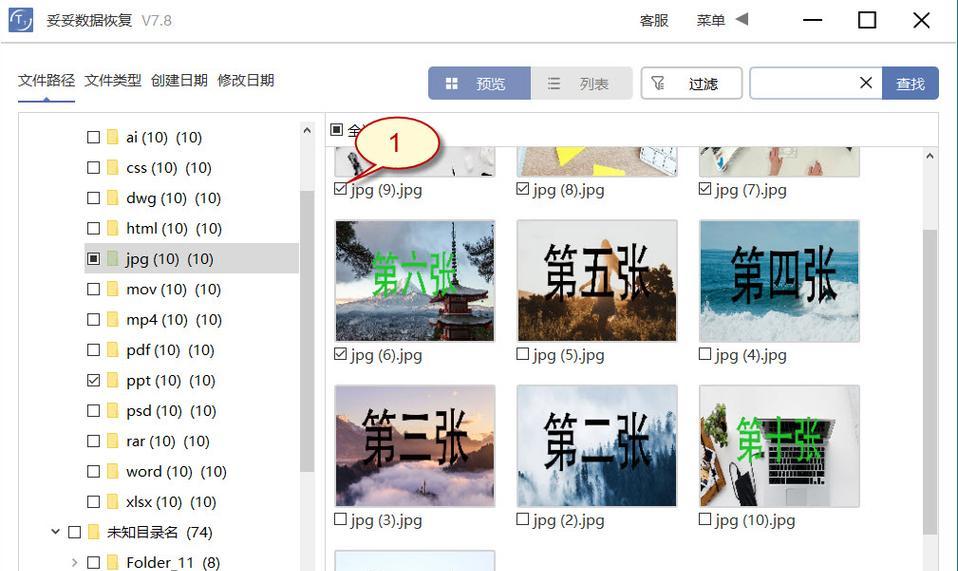Viewport: 958px width, 571px height.
Task: Open the 过滤 filter button
Action: coord(691,83)
